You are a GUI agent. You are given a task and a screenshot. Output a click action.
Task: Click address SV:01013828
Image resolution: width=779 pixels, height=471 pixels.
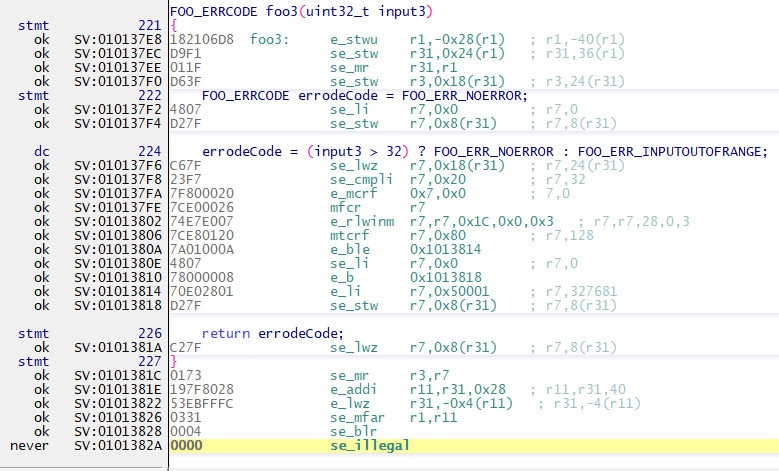[x=118, y=431]
